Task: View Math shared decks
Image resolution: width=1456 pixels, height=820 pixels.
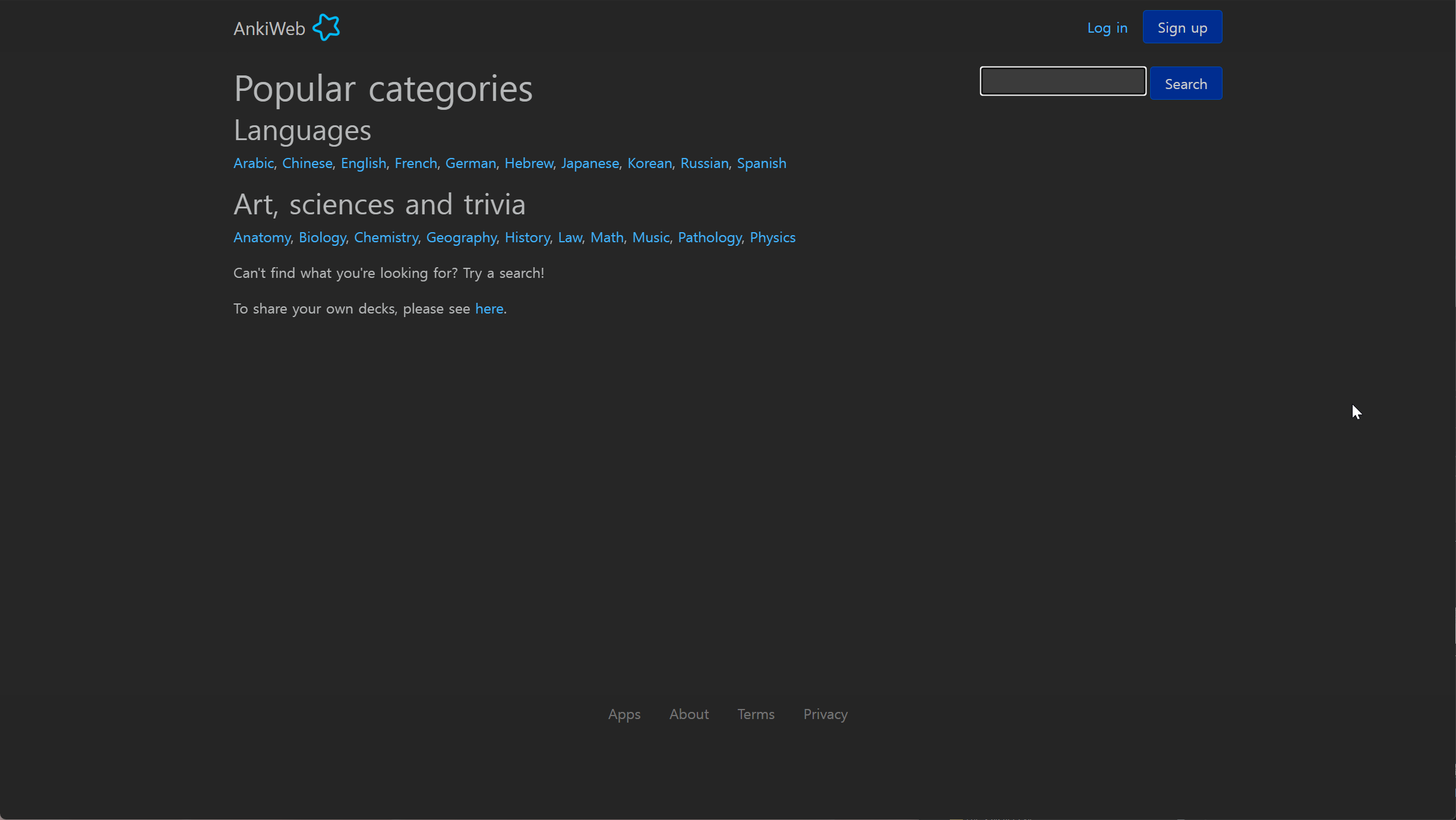Action: pyautogui.click(x=607, y=238)
